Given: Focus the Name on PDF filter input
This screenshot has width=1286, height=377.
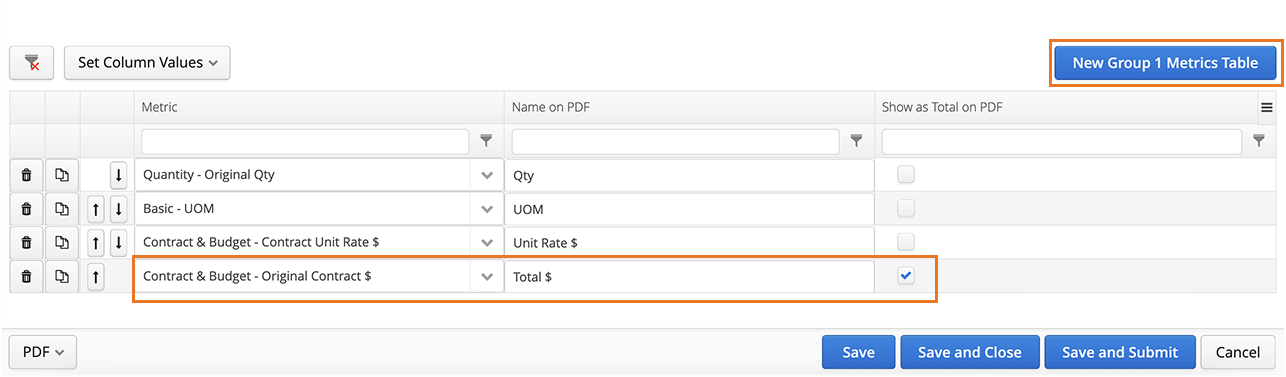Looking at the screenshot, I should coord(675,141).
